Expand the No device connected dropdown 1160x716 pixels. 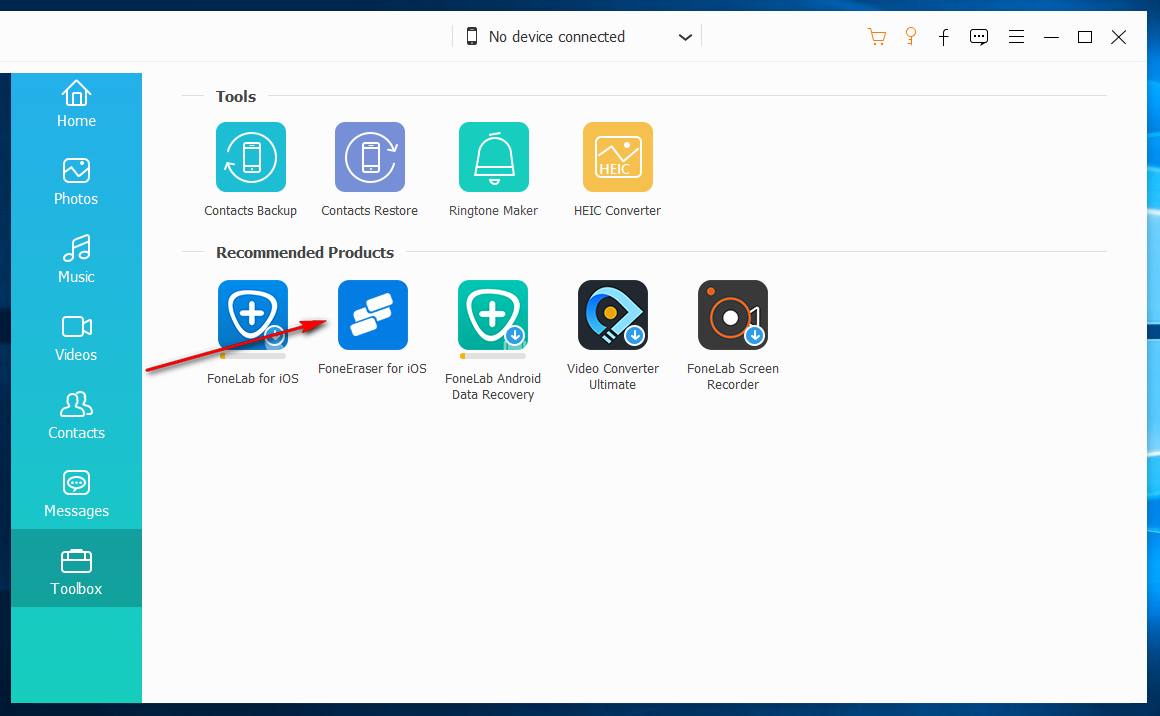click(x=685, y=37)
